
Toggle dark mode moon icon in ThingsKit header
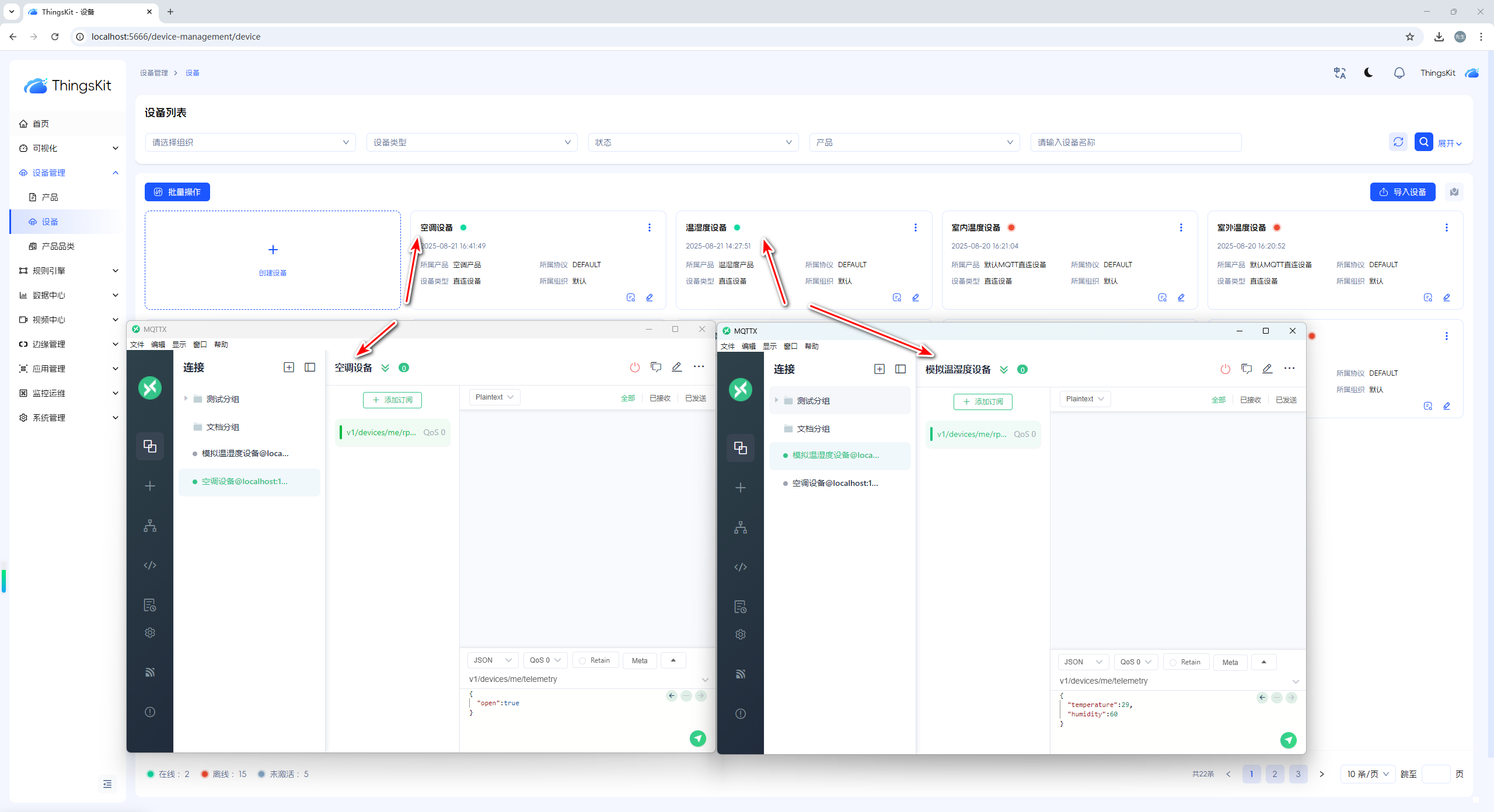(1368, 73)
